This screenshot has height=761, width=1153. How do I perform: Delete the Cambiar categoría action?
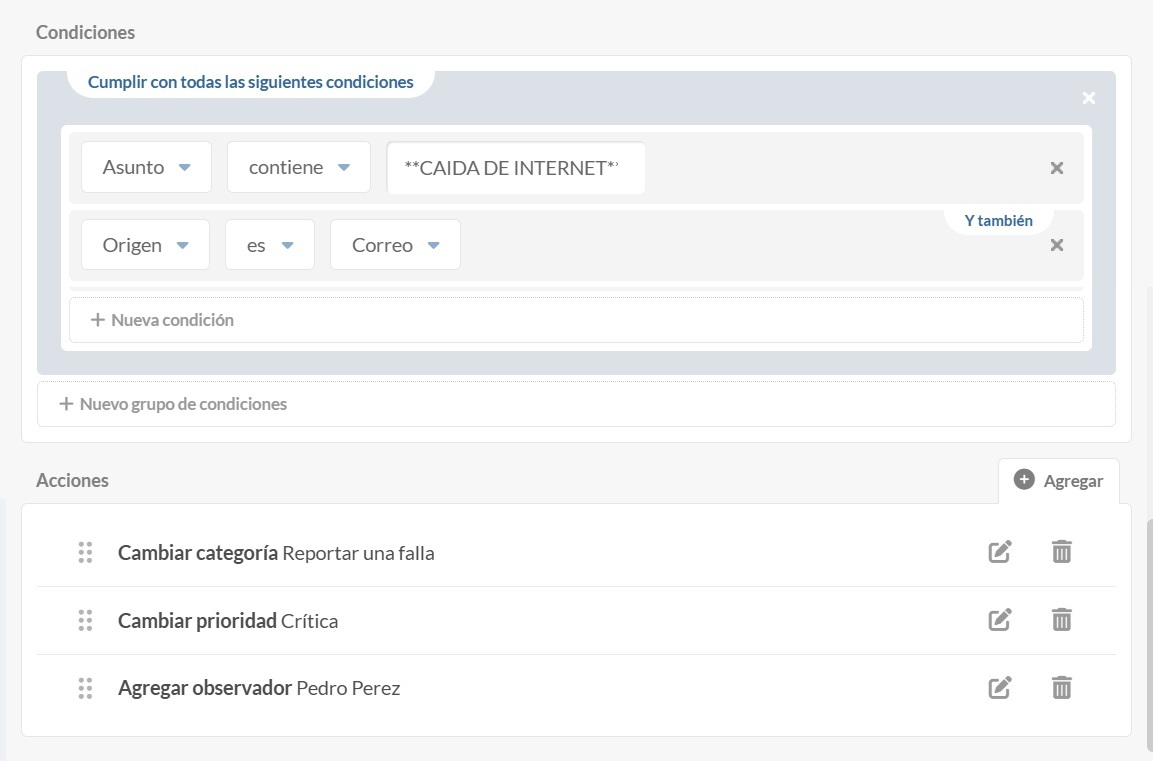pos(1061,552)
